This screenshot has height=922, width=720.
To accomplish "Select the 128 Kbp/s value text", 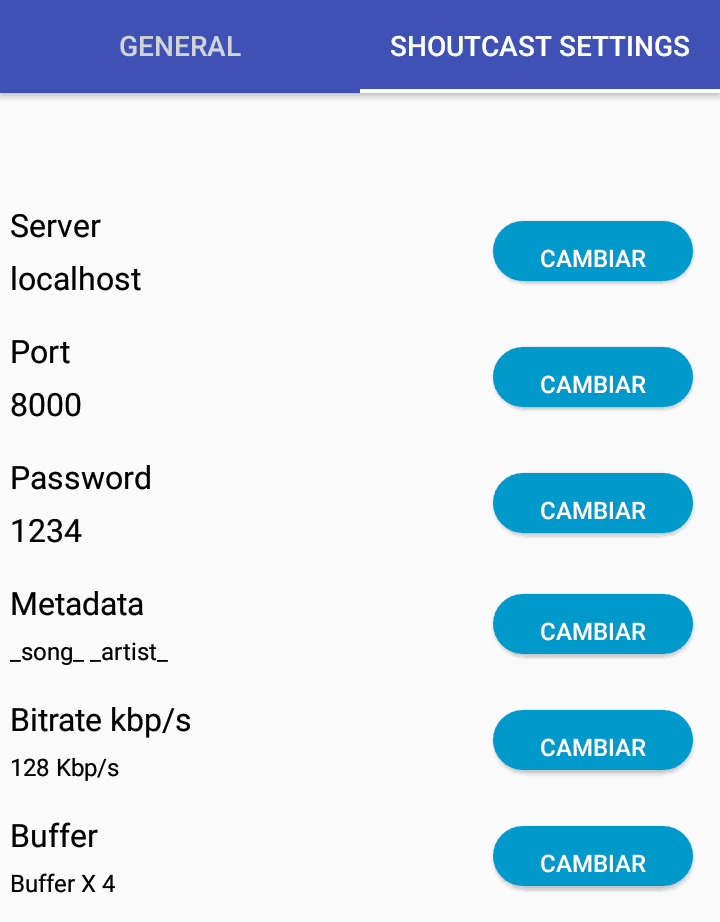I will (x=65, y=768).
